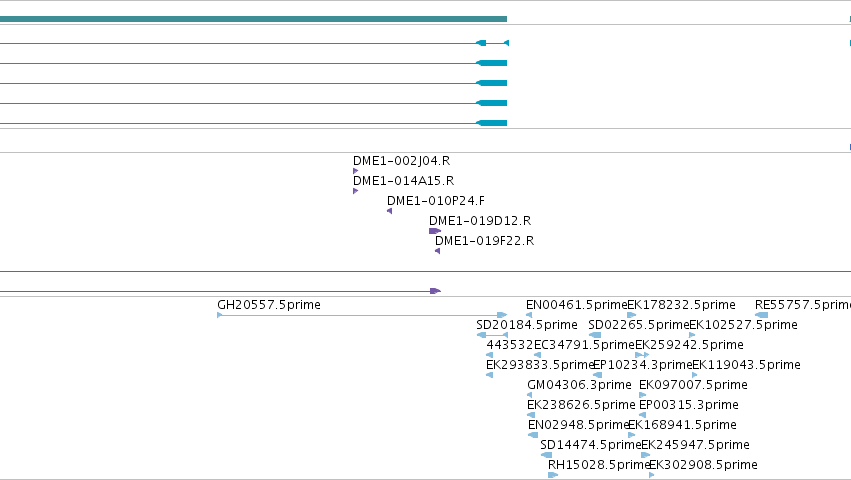Select the EP00315.3prime label
This screenshot has width=851, height=480.
click(689, 405)
